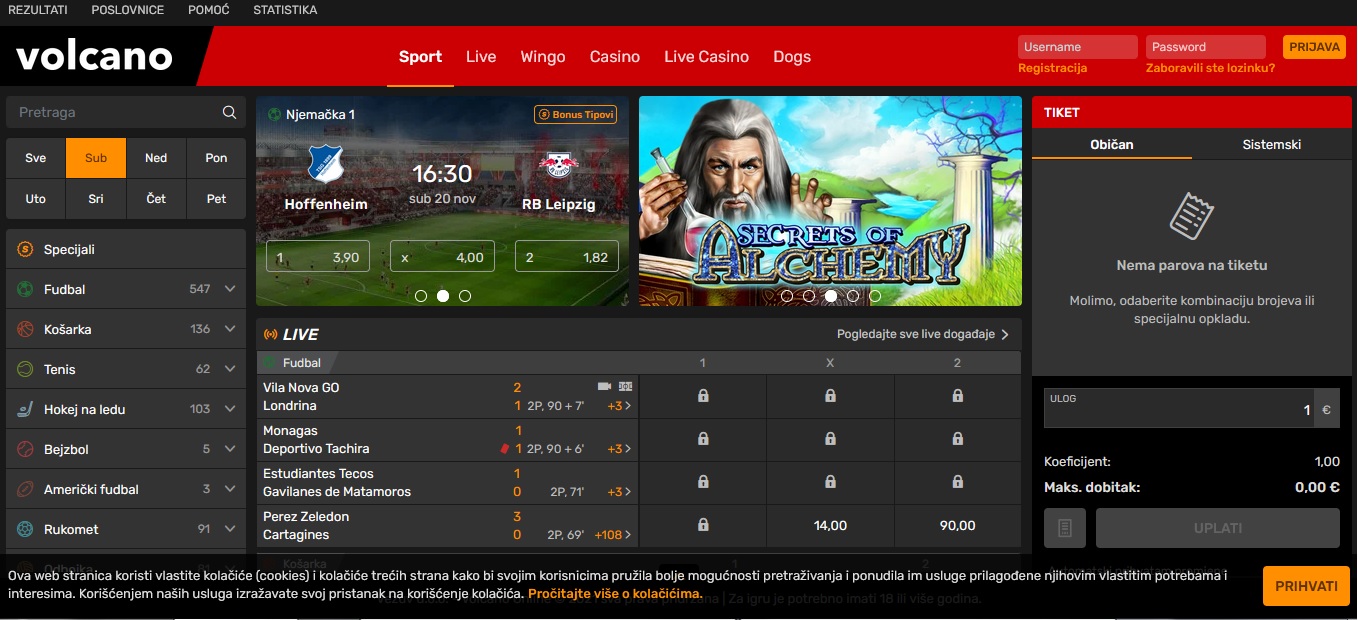Expand the Hokej na ledu chevron

[230, 409]
